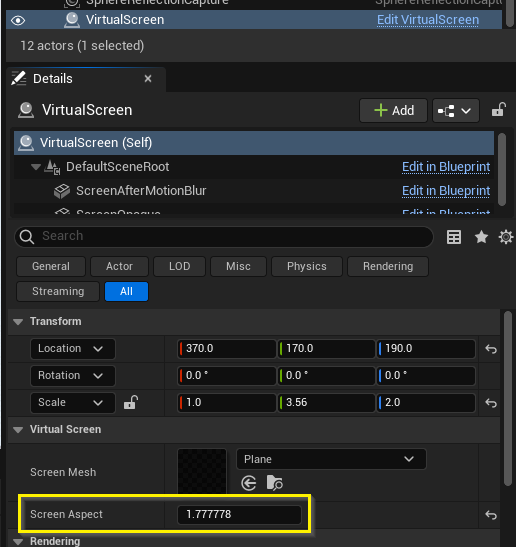
Task: Click the ScreenAfterMotionBlur mesh icon
Action: click(62, 191)
